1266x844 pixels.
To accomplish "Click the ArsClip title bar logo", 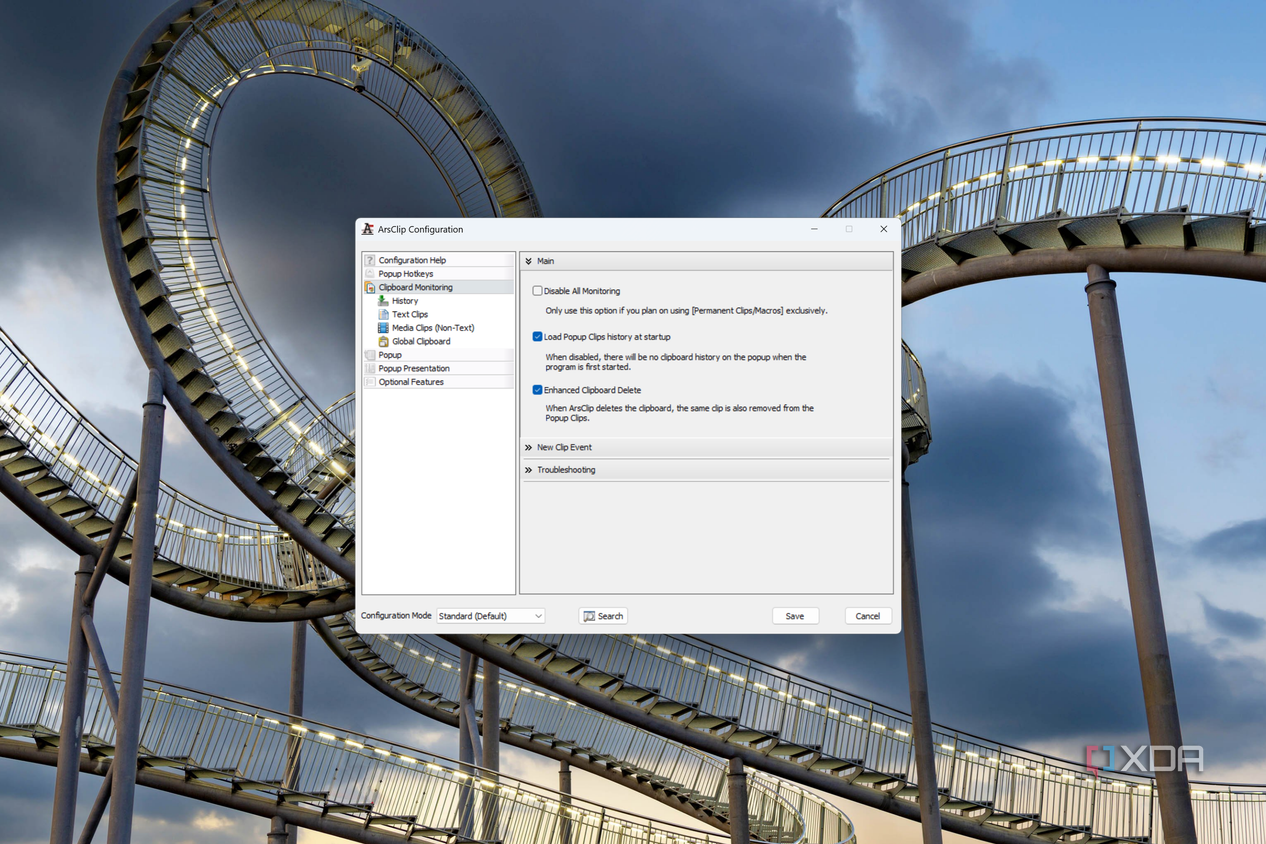I will click(367, 229).
